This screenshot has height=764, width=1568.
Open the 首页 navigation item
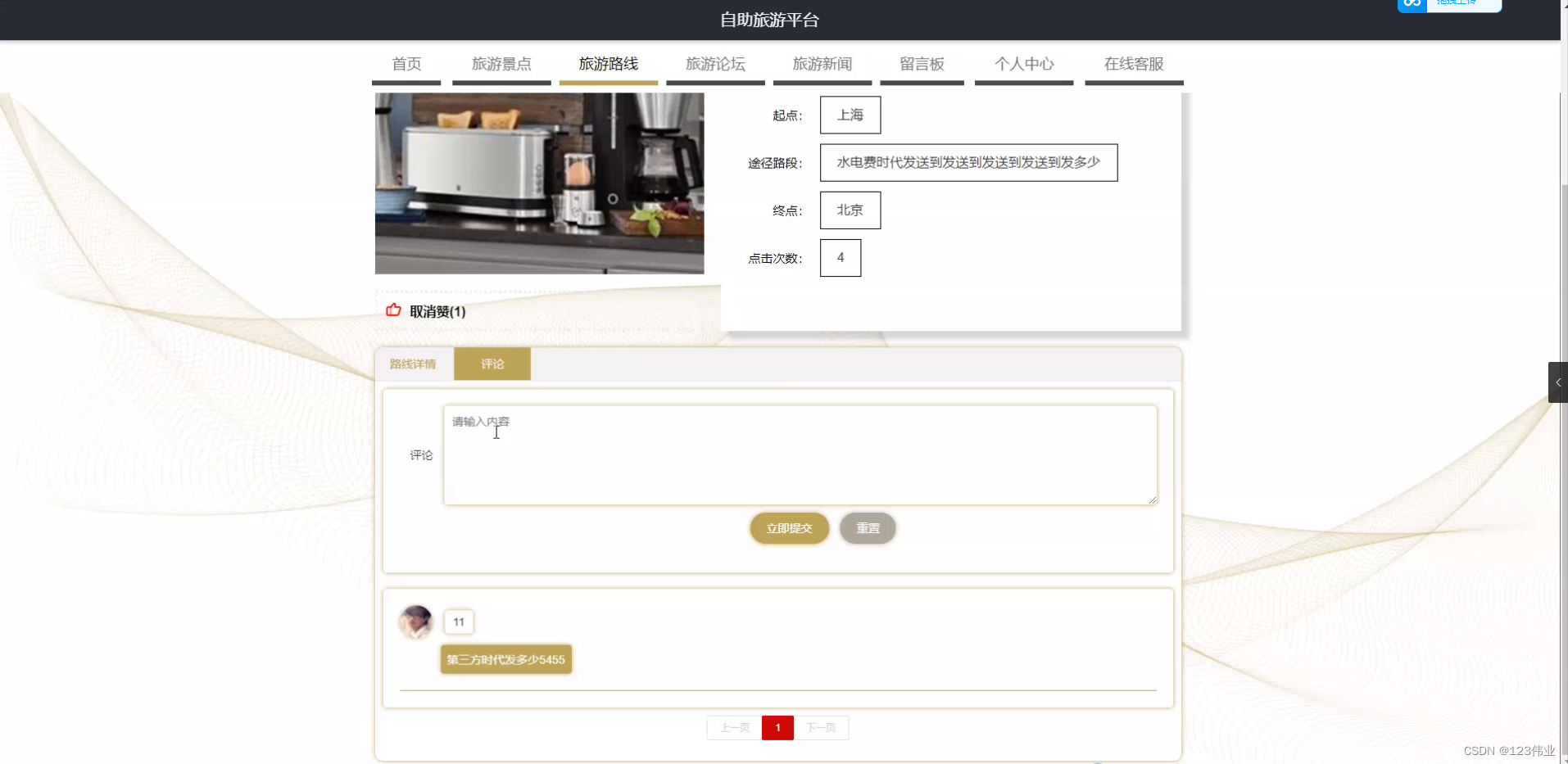tap(406, 64)
